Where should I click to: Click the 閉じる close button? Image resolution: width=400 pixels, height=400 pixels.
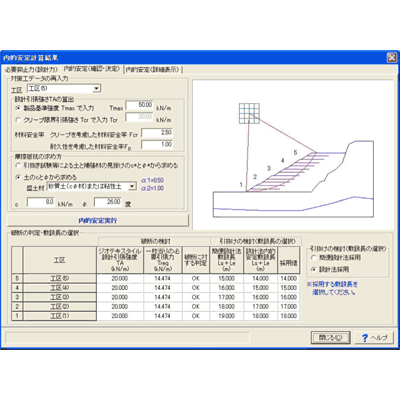(330, 337)
